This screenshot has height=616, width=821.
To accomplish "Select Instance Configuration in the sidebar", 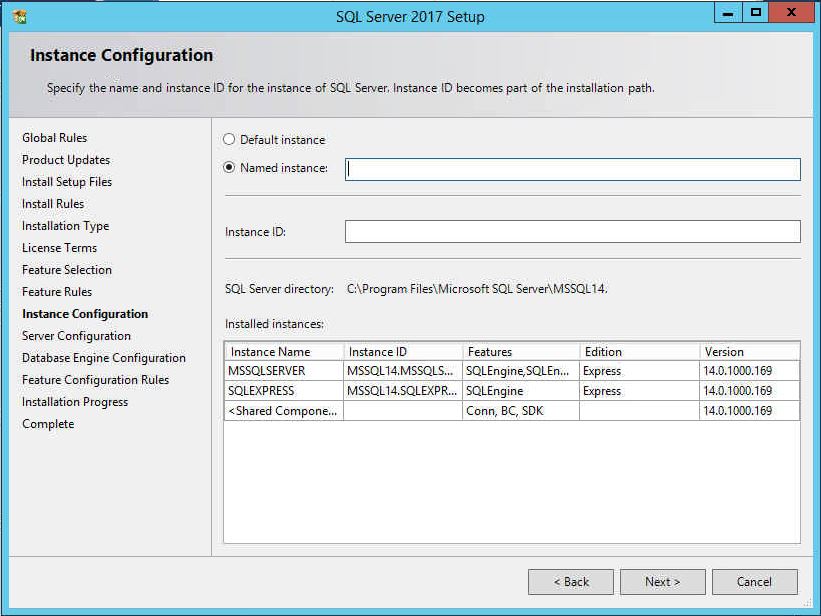I will pos(85,314).
